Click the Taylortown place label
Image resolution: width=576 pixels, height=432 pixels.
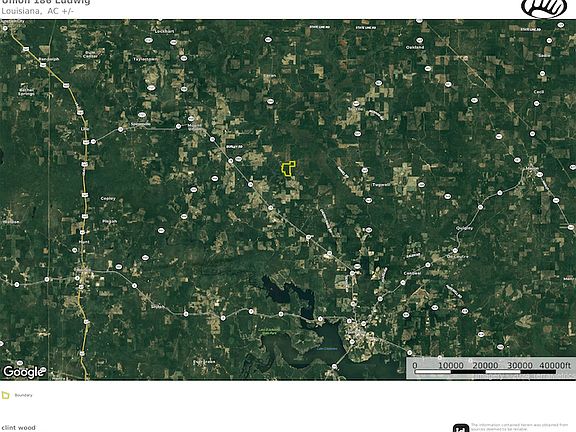[x=145, y=59]
